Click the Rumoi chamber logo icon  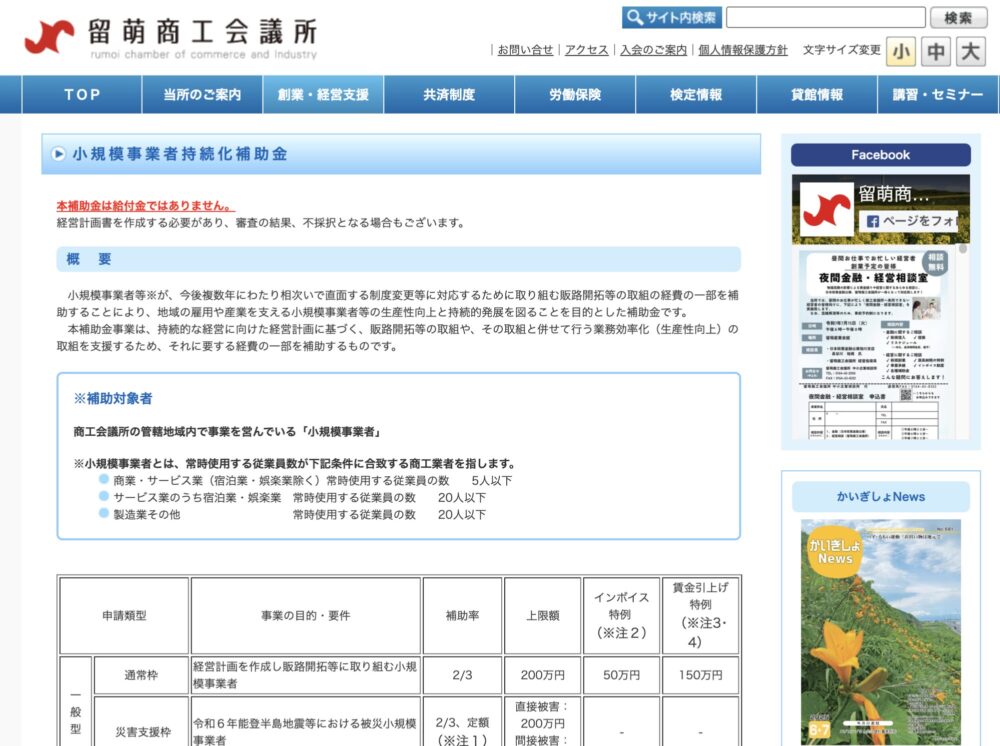(49, 36)
